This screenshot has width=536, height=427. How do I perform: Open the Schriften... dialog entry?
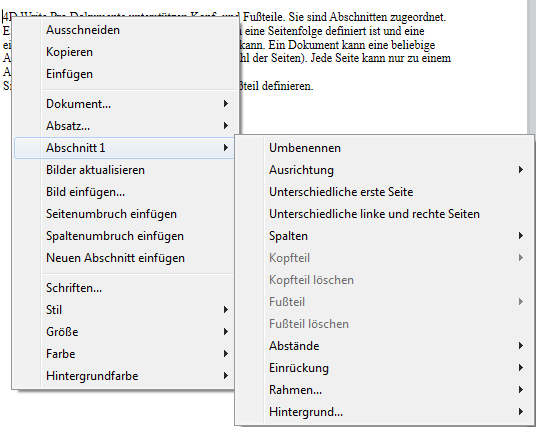click(125, 288)
